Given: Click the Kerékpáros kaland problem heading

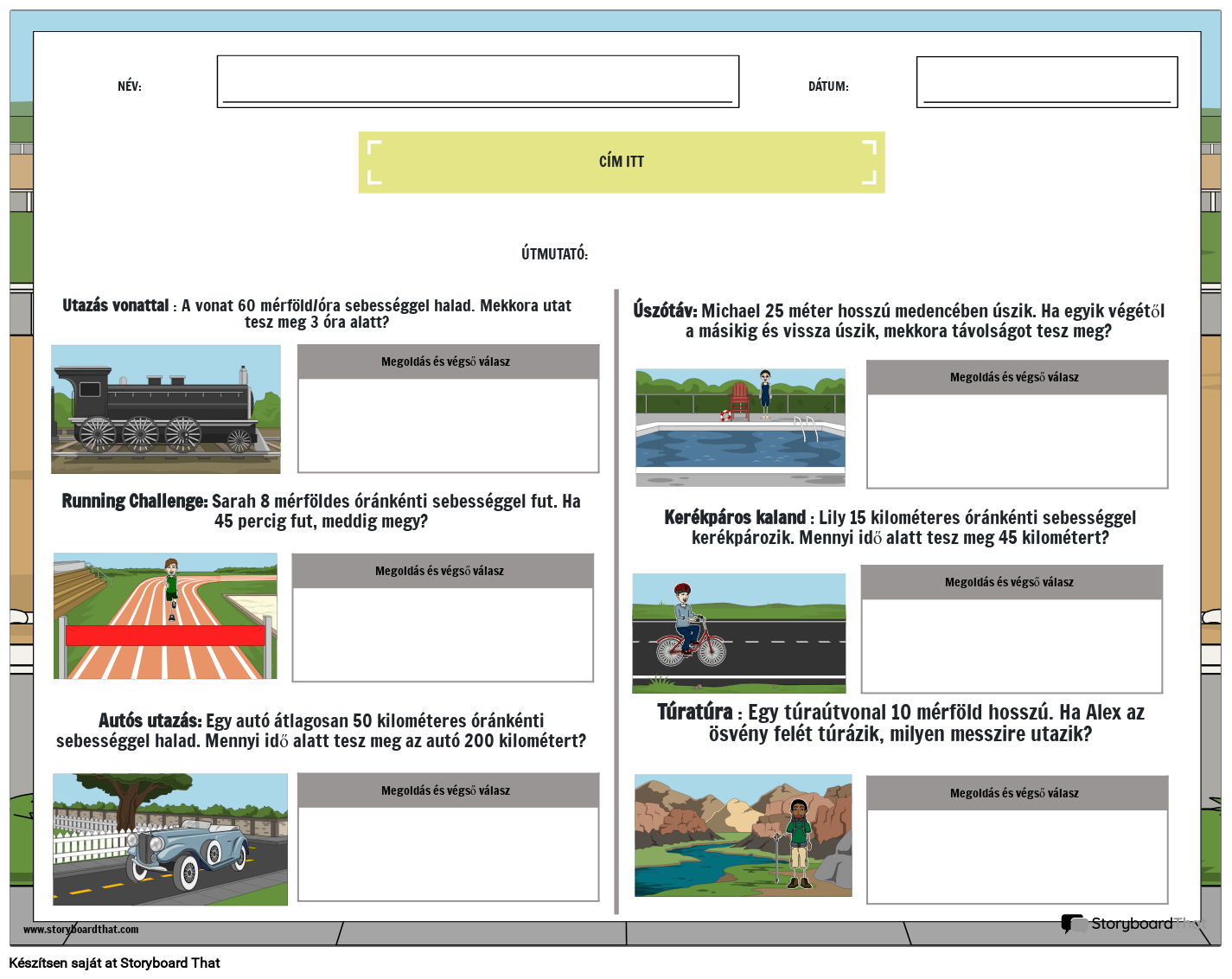Looking at the screenshot, I should (735, 517).
